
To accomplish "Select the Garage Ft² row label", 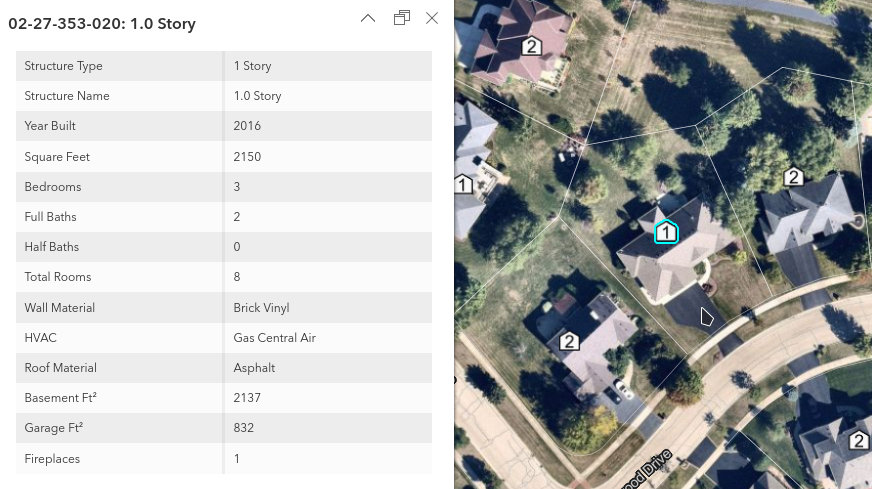I will [x=54, y=428].
